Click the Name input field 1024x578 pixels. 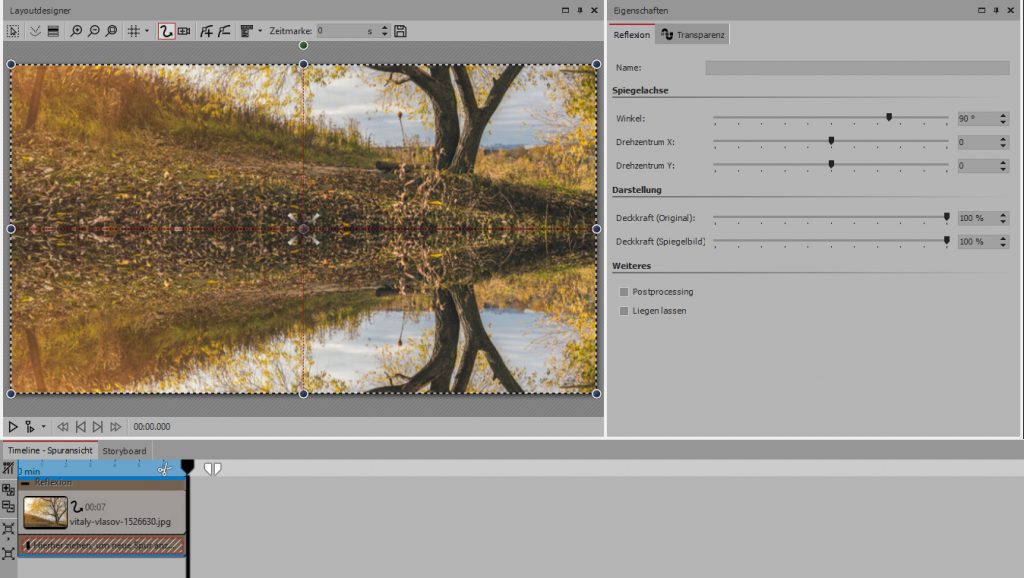(x=857, y=68)
